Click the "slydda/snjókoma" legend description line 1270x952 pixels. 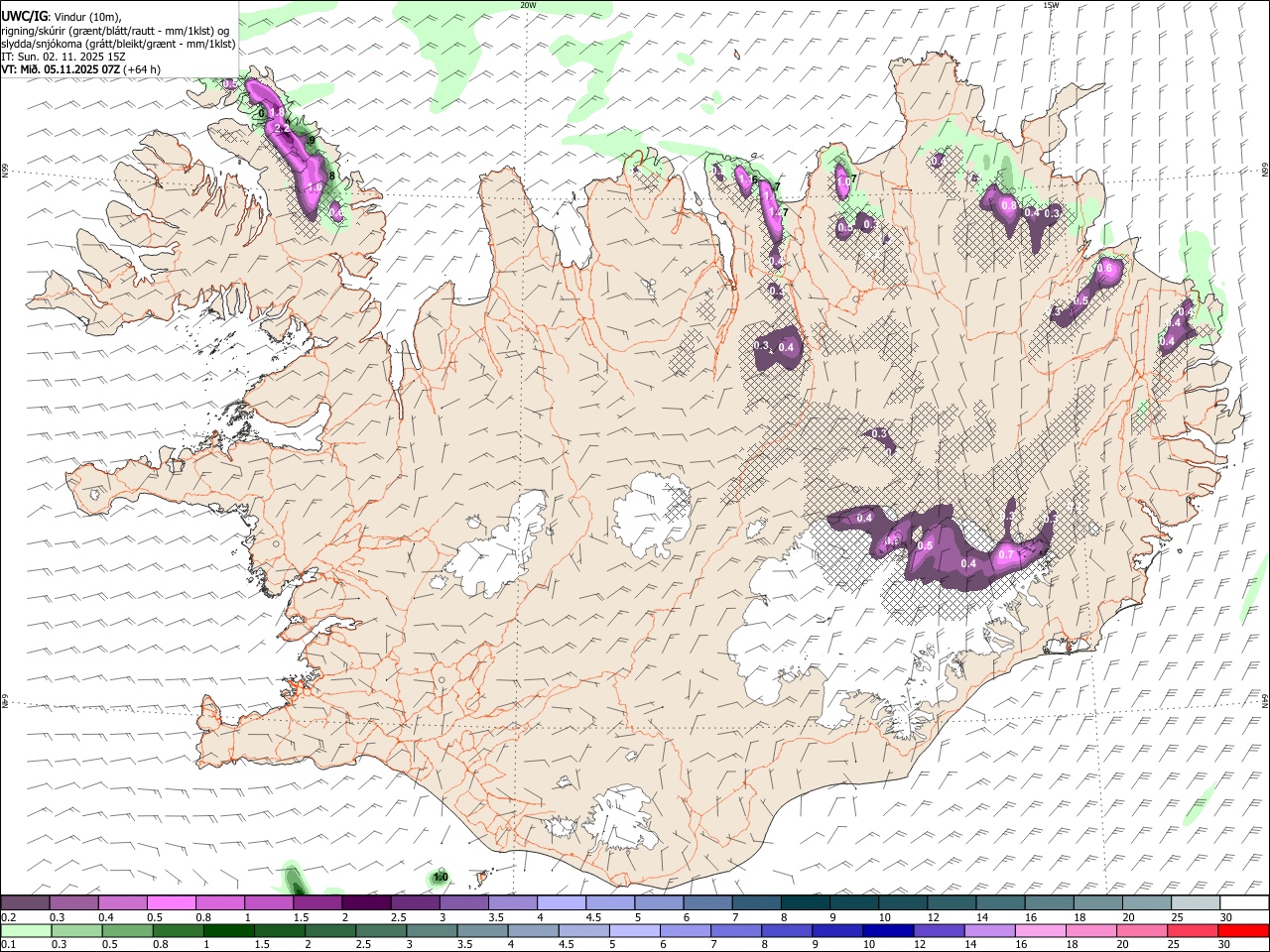click(x=119, y=44)
